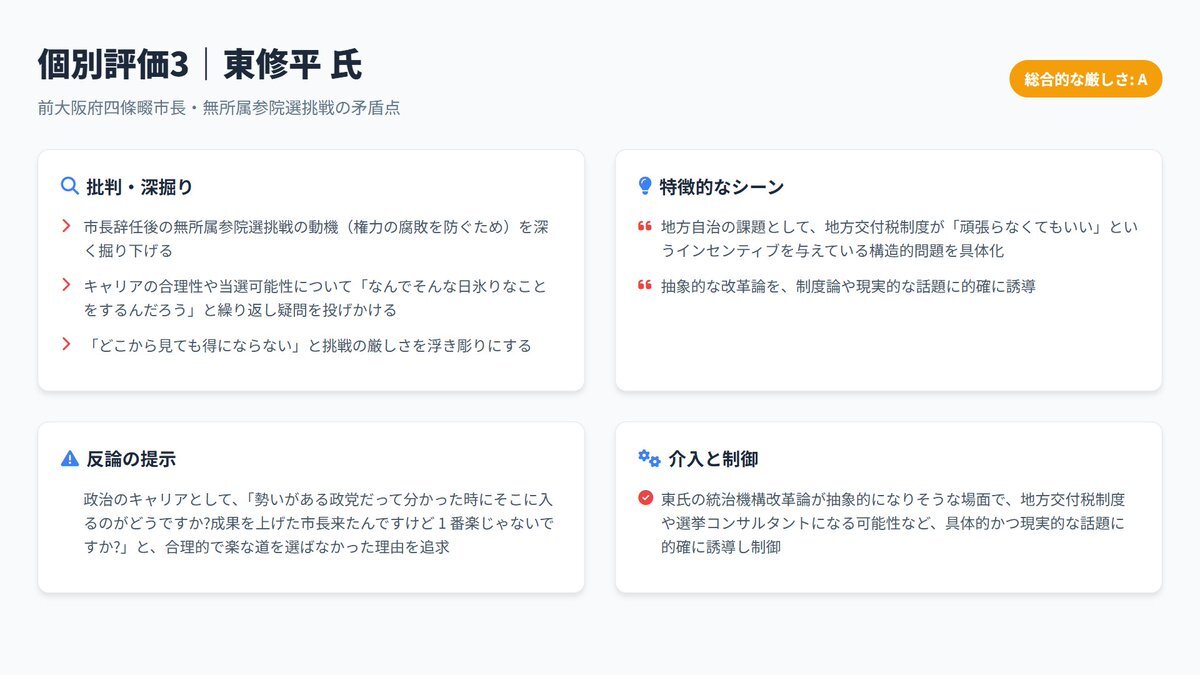The height and width of the screenshot is (675, 1200).
Task: Click the bullet text 抽象的な改革論を、制度論
Action: point(848,287)
